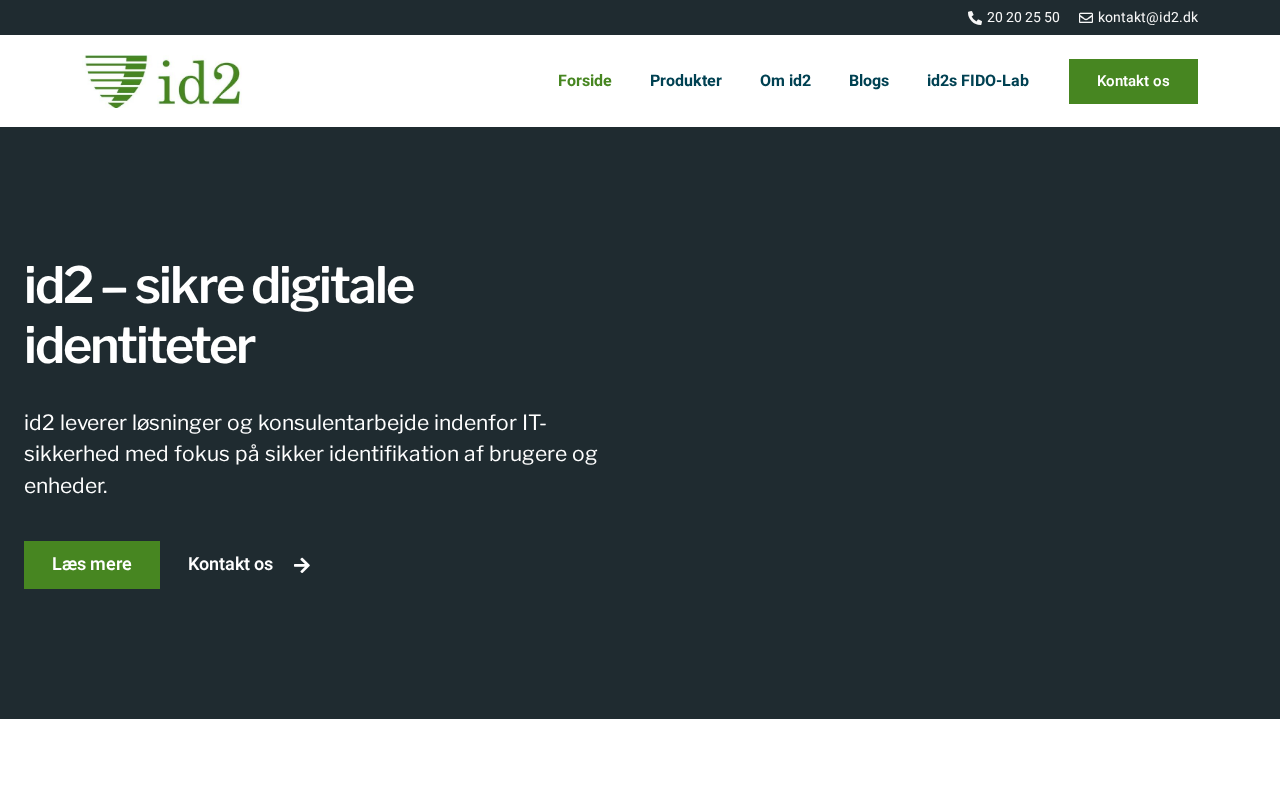This screenshot has width=1280, height=800.
Task: Click the Læs mere button
Action: 92,565
